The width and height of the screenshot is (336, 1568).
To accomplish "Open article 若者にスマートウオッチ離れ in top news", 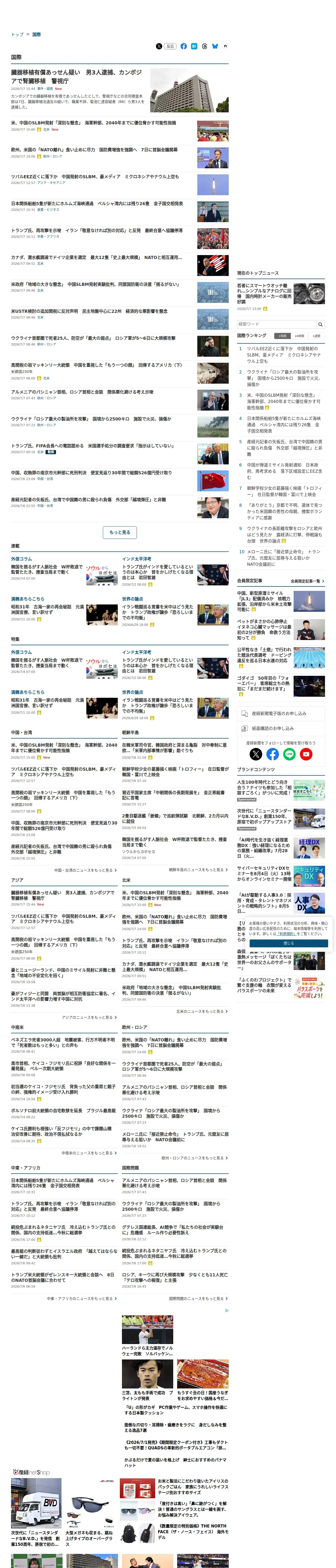I will (x=264, y=293).
